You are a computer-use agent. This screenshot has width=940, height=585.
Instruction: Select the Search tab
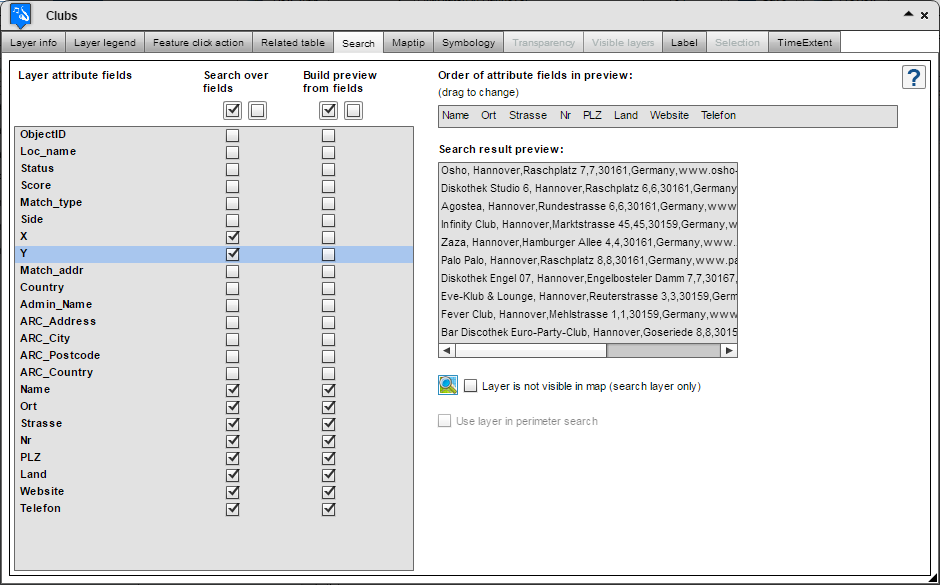coord(358,43)
